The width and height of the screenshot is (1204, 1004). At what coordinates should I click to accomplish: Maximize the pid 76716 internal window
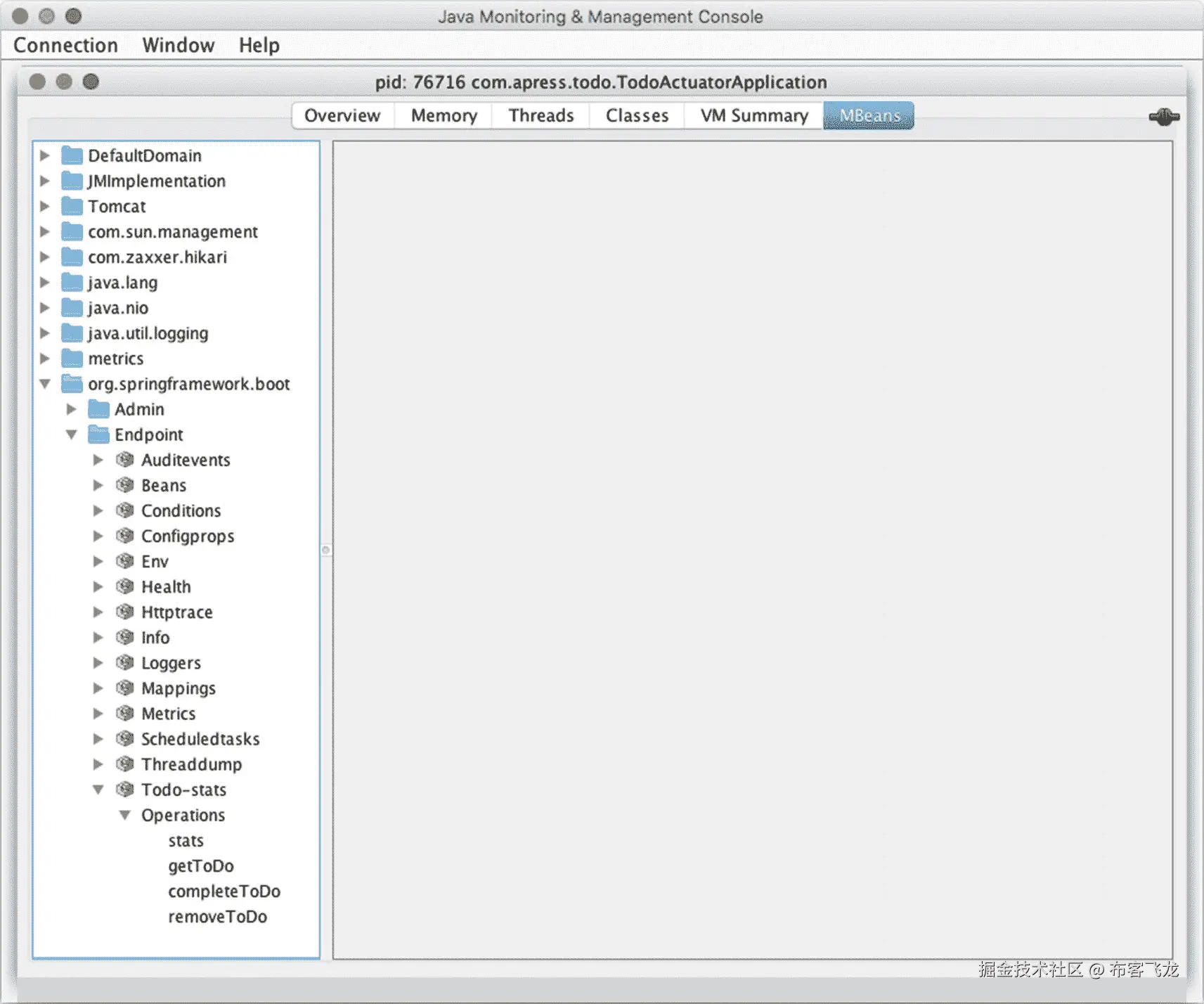[x=91, y=82]
